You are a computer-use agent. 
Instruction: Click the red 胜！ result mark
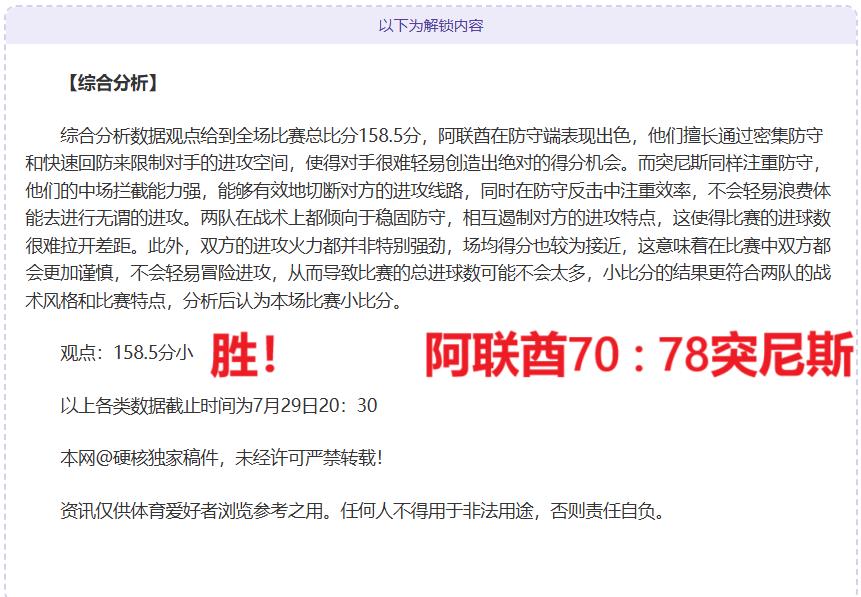pos(244,355)
